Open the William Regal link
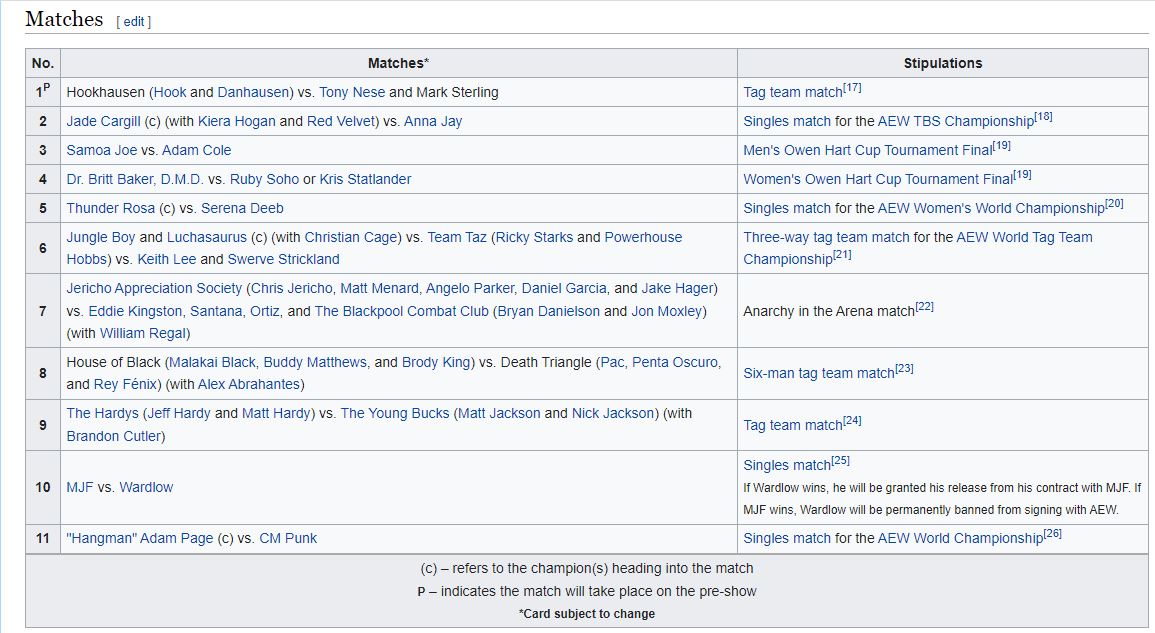This screenshot has width=1155, height=633. click(143, 333)
